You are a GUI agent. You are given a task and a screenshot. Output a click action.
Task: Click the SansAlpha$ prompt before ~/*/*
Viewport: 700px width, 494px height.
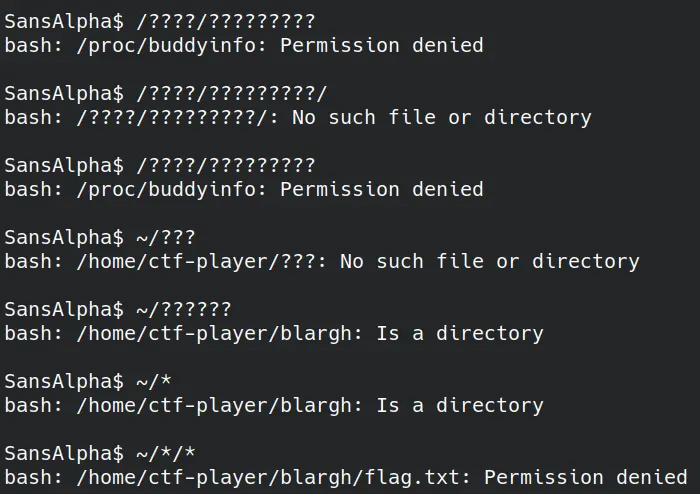pos(64,453)
